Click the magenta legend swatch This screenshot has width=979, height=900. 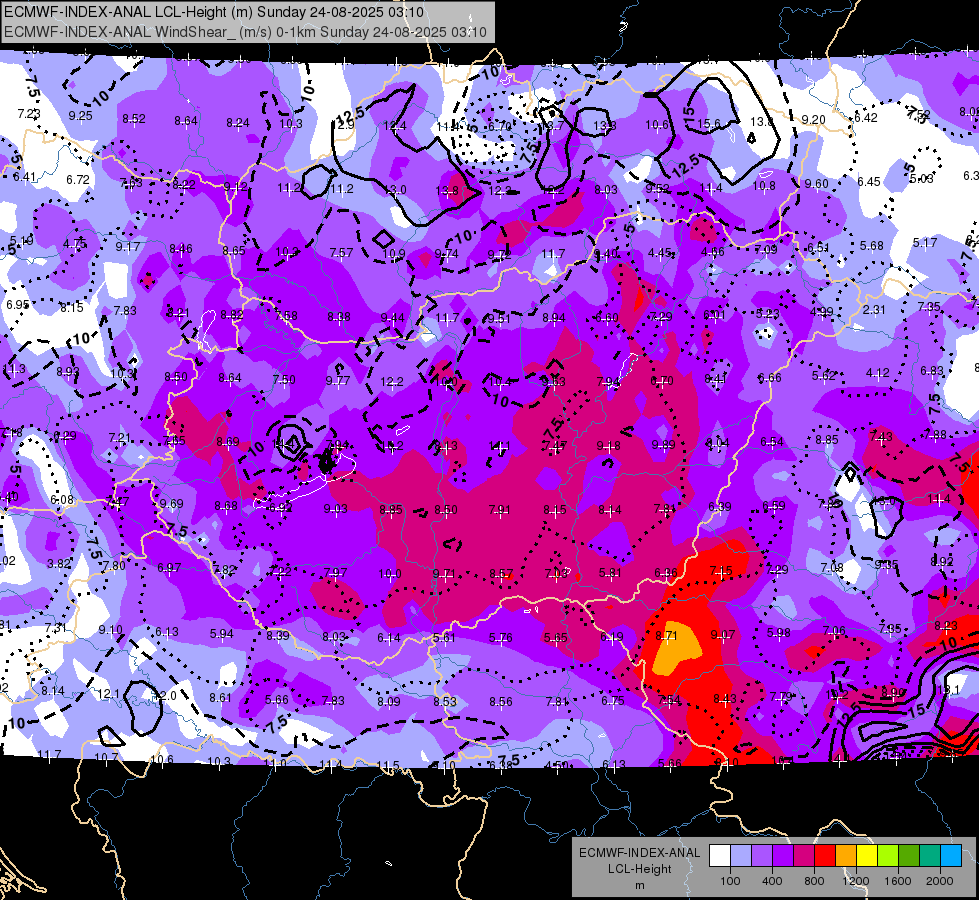point(804,856)
